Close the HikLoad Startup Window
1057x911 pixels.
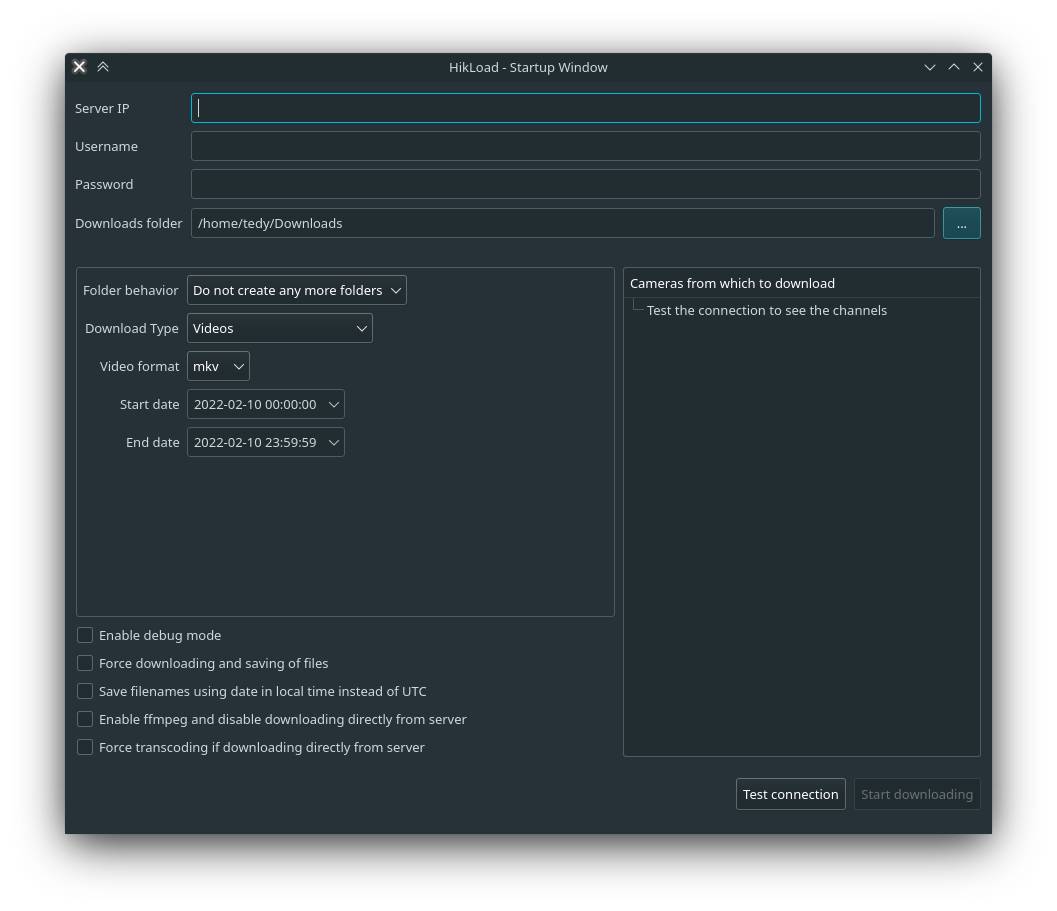[977, 67]
